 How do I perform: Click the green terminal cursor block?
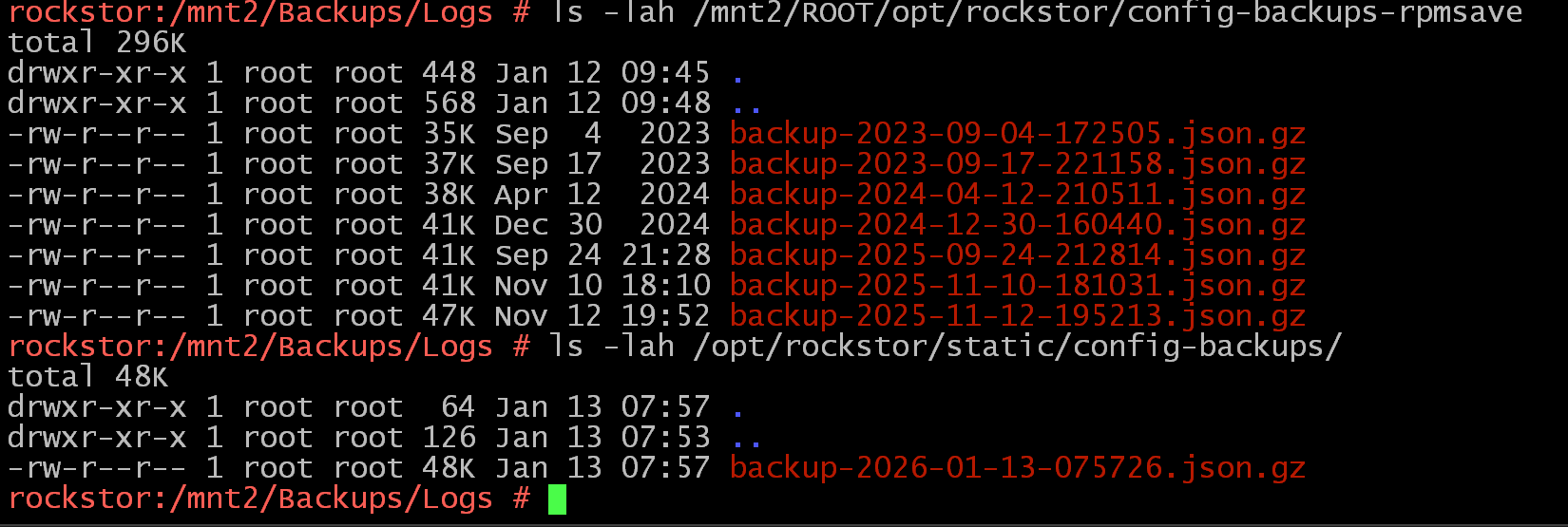(557, 499)
